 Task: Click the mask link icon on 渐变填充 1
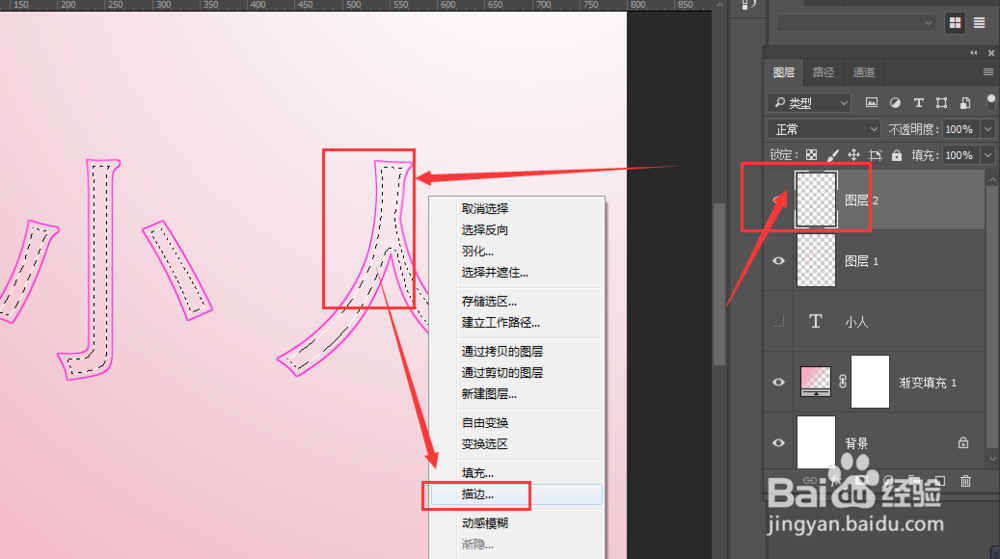(x=842, y=382)
